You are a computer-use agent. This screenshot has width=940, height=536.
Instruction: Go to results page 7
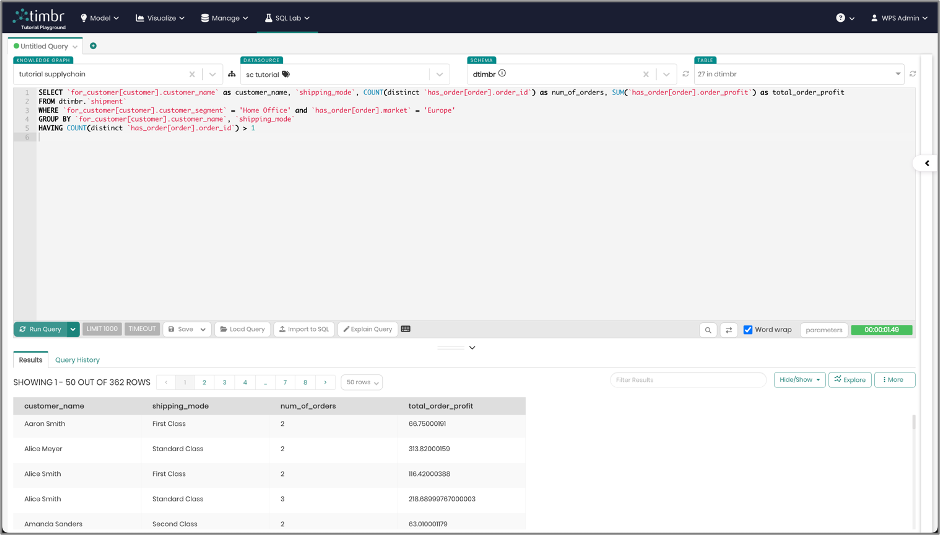[x=285, y=383]
